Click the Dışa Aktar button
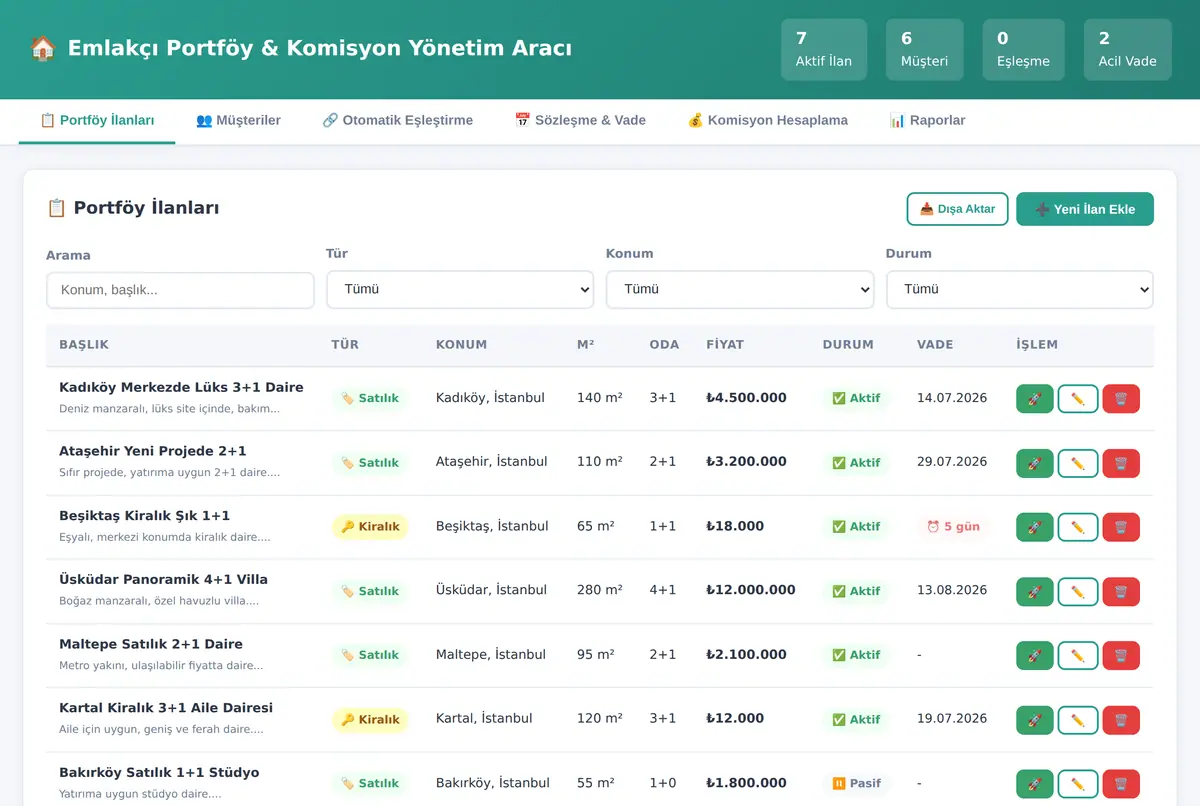Screen dimensions: 1200x806 tap(957, 209)
